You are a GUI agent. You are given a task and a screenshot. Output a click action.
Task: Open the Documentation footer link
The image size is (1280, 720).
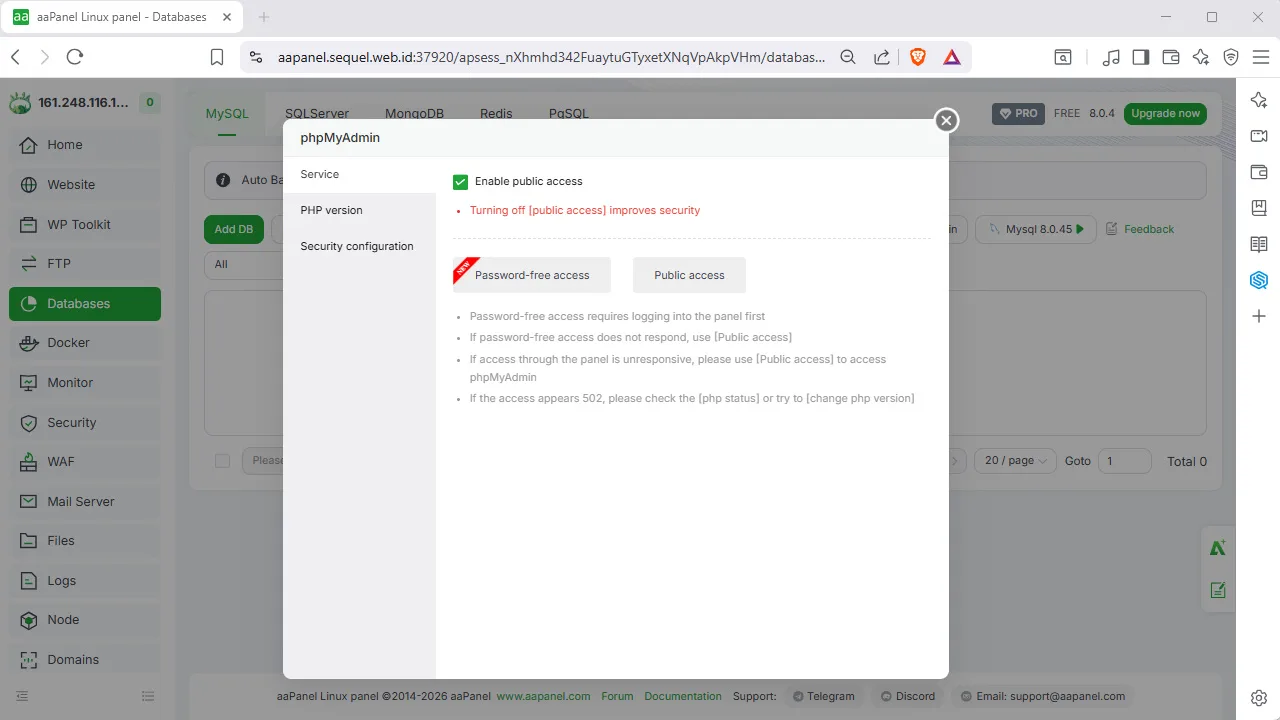coord(683,696)
